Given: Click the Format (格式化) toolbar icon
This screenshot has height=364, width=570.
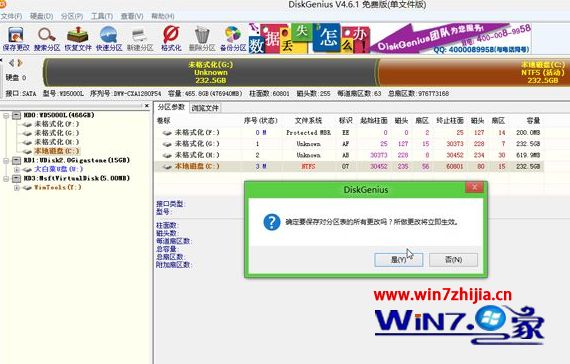Looking at the screenshot, I should (171, 39).
